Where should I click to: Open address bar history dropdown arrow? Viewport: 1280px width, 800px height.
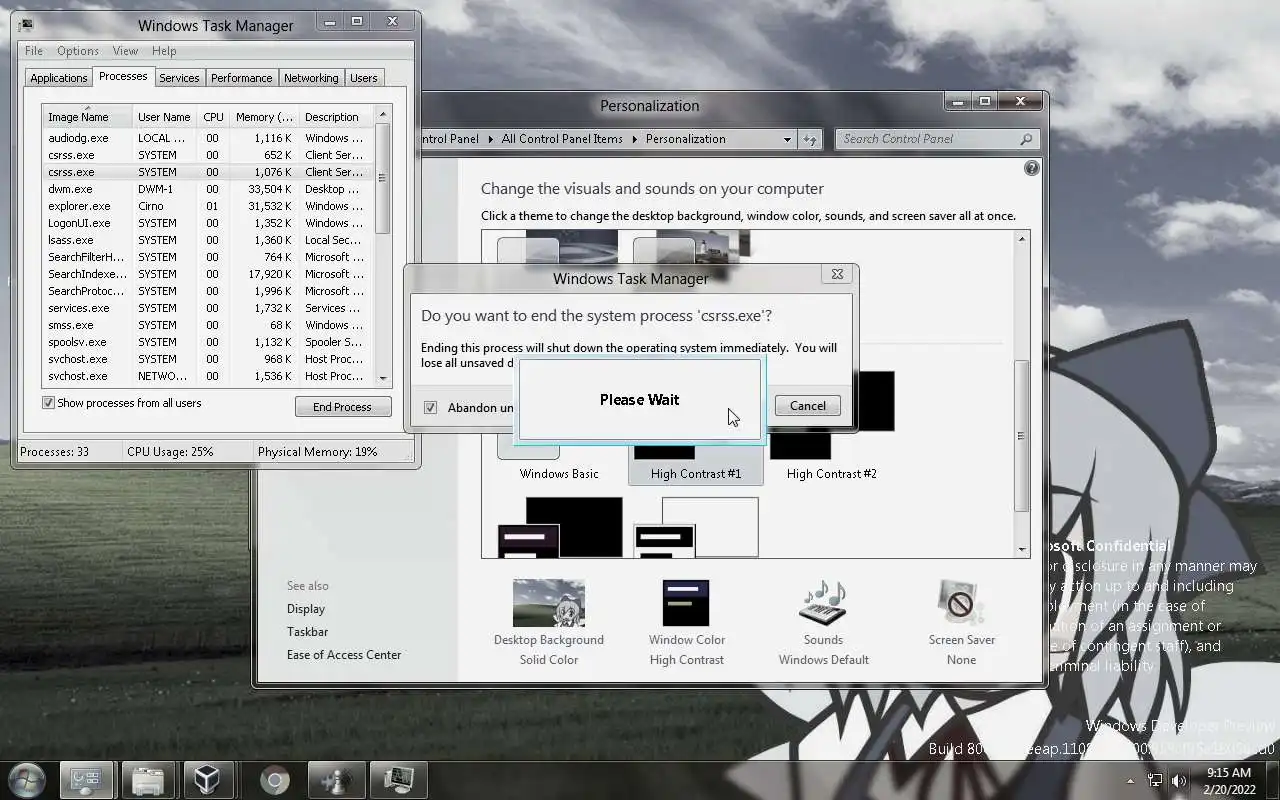point(787,139)
